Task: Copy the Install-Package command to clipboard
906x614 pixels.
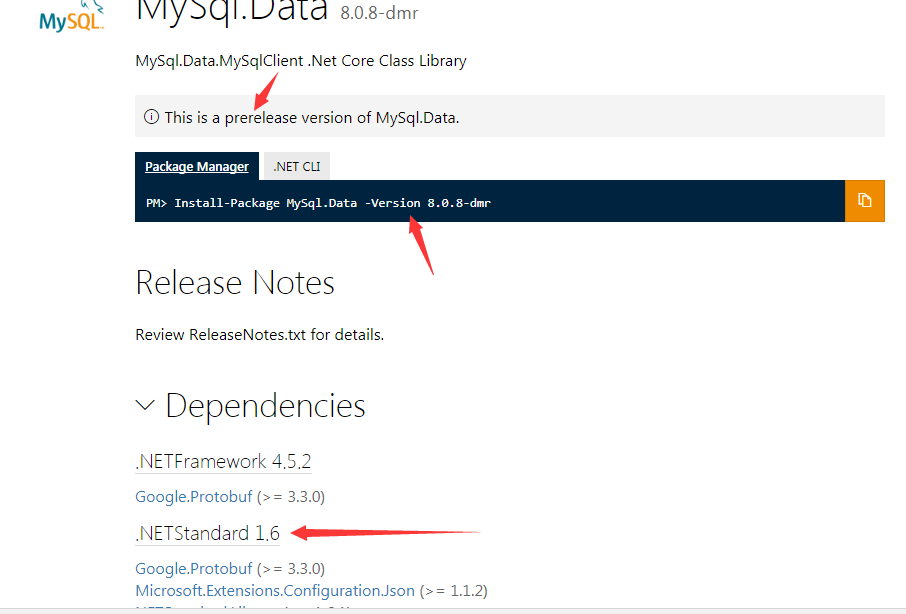Action: click(x=864, y=200)
